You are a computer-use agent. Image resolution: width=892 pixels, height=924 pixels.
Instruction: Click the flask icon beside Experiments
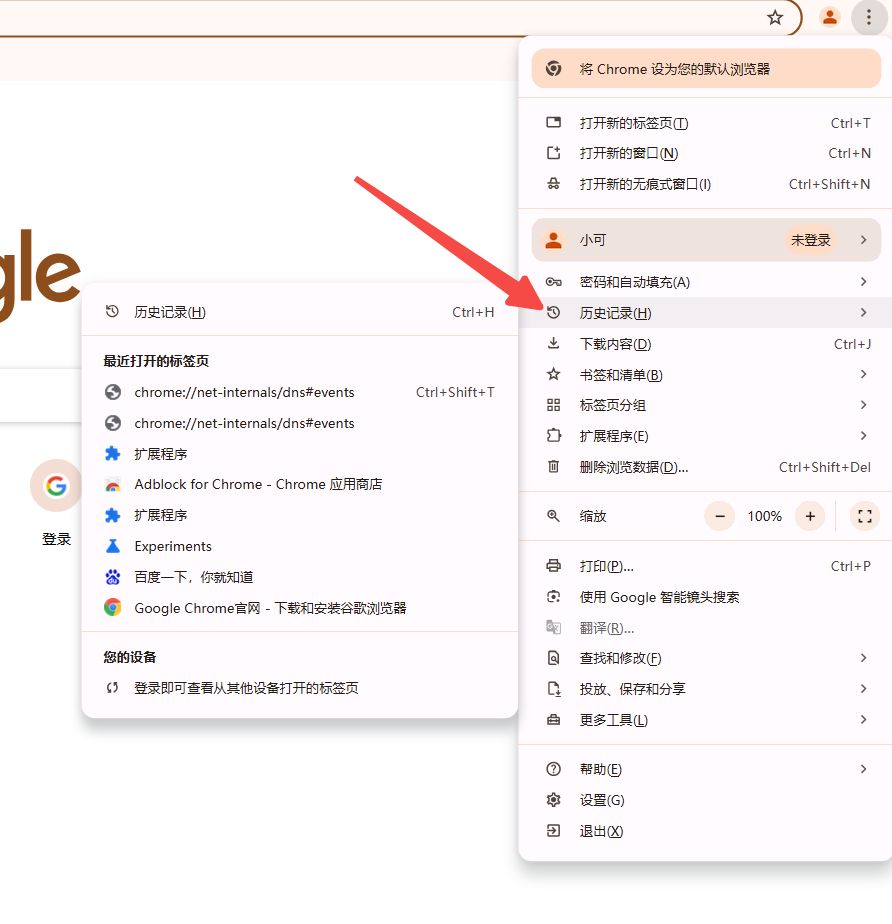pyautogui.click(x=113, y=546)
